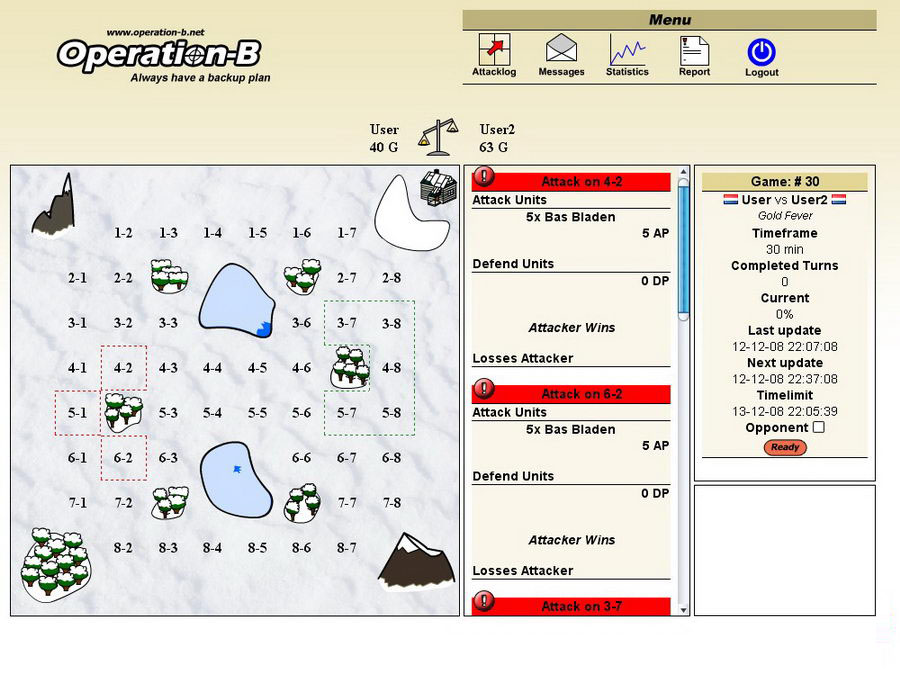The height and width of the screenshot is (675, 900).
Task: Click the Logout menu label
Action: point(762,72)
